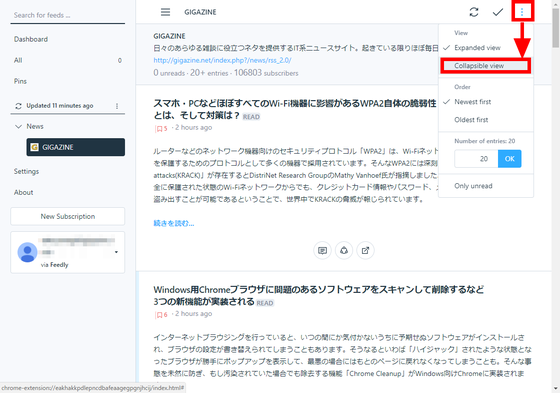Screen dimensions: 560x393
Task: Collapse the News category chevron
Action: tap(19, 126)
